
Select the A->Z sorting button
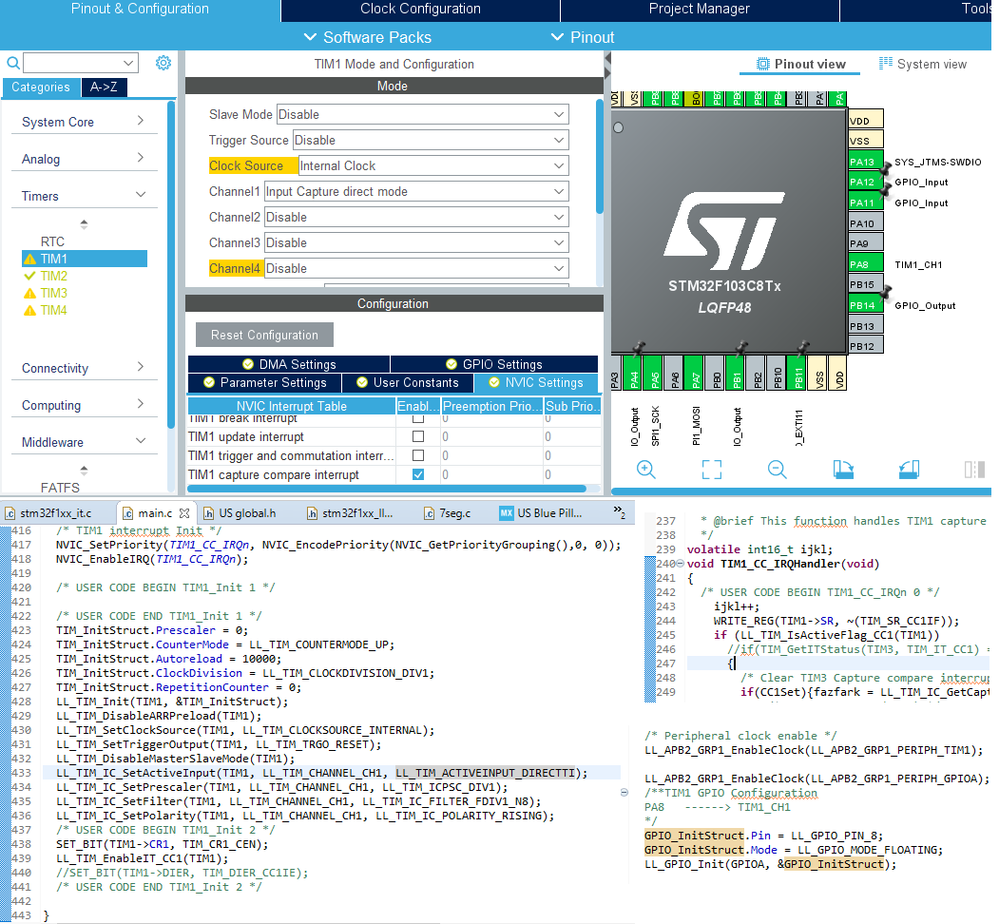[104, 87]
